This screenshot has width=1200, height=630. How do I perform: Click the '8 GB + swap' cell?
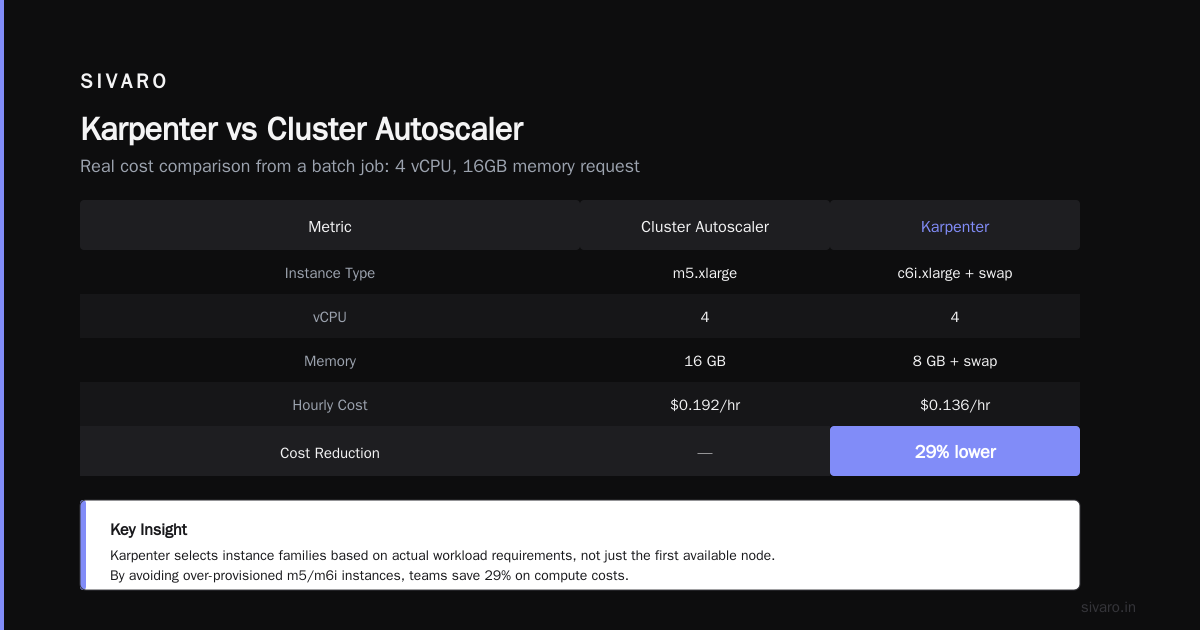point(955,361)
